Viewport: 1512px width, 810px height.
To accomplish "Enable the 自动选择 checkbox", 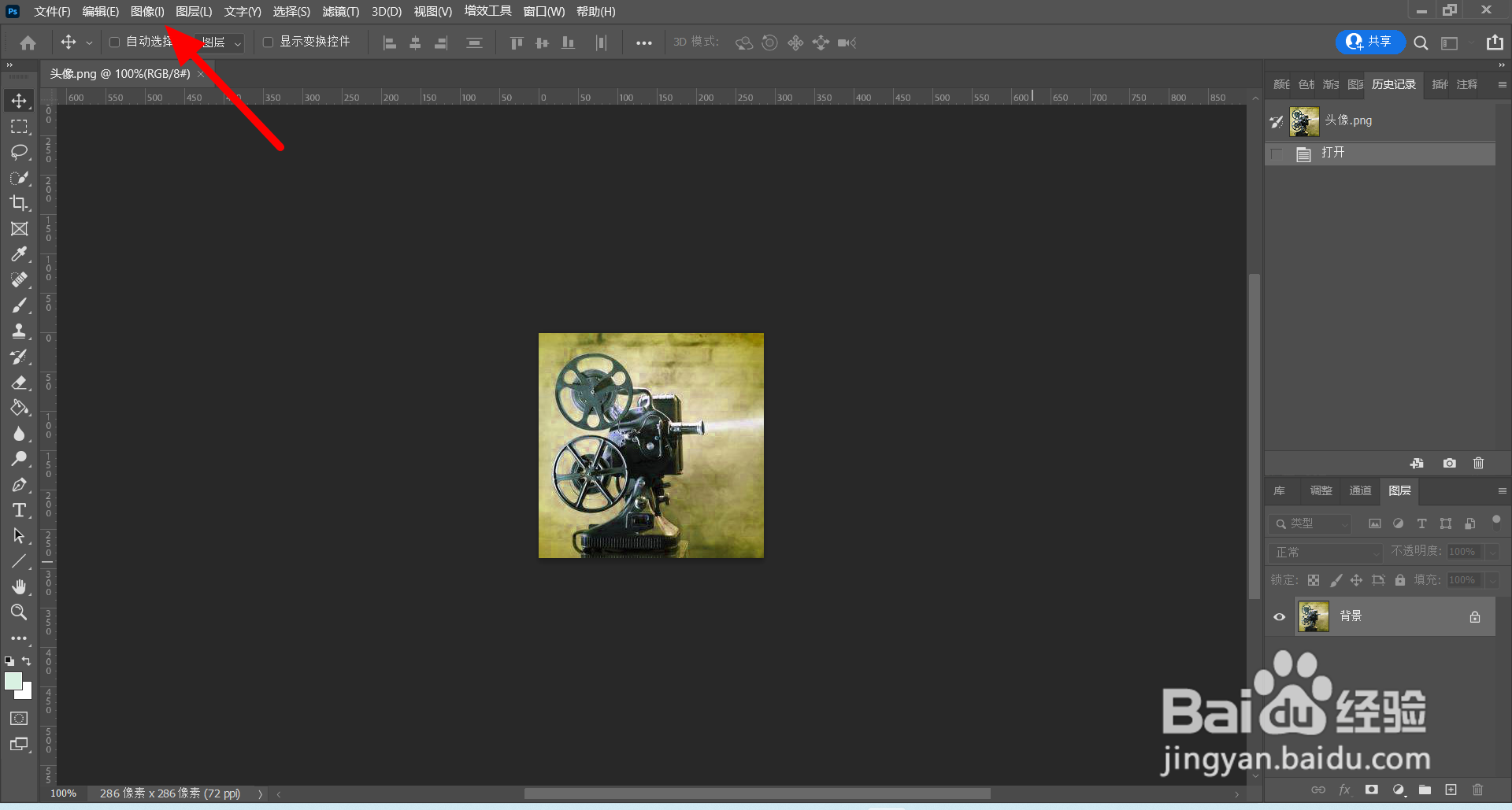I will tap(114, 42).
